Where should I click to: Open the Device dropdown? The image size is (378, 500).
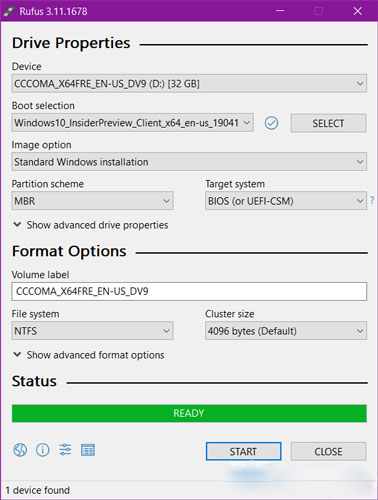tap(189, 83)
